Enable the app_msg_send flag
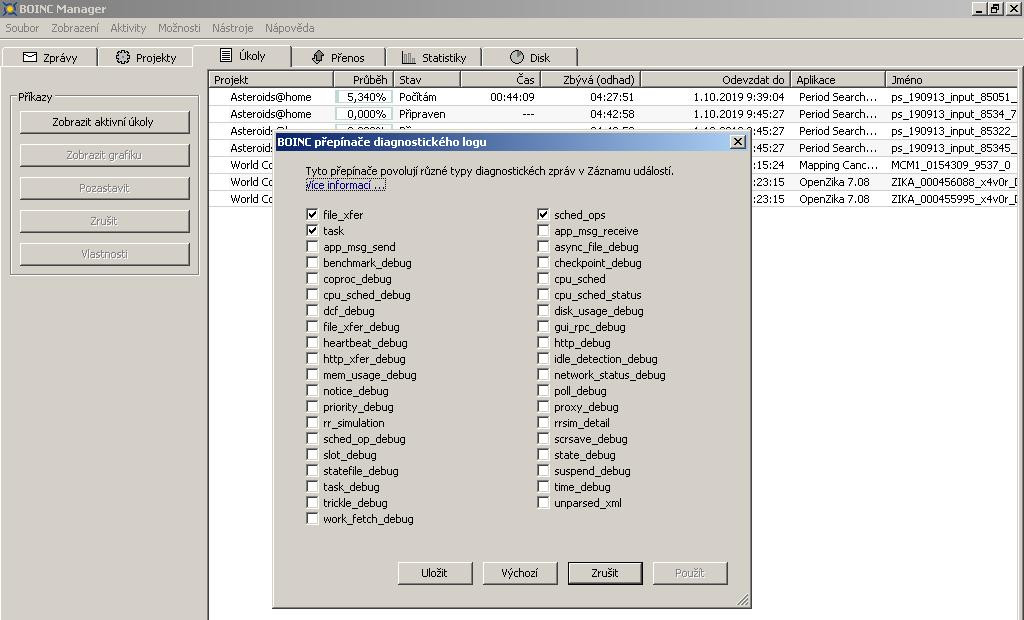Image resolution: width=1024 pixels, height=620 pixels. (x=312, y=246)
